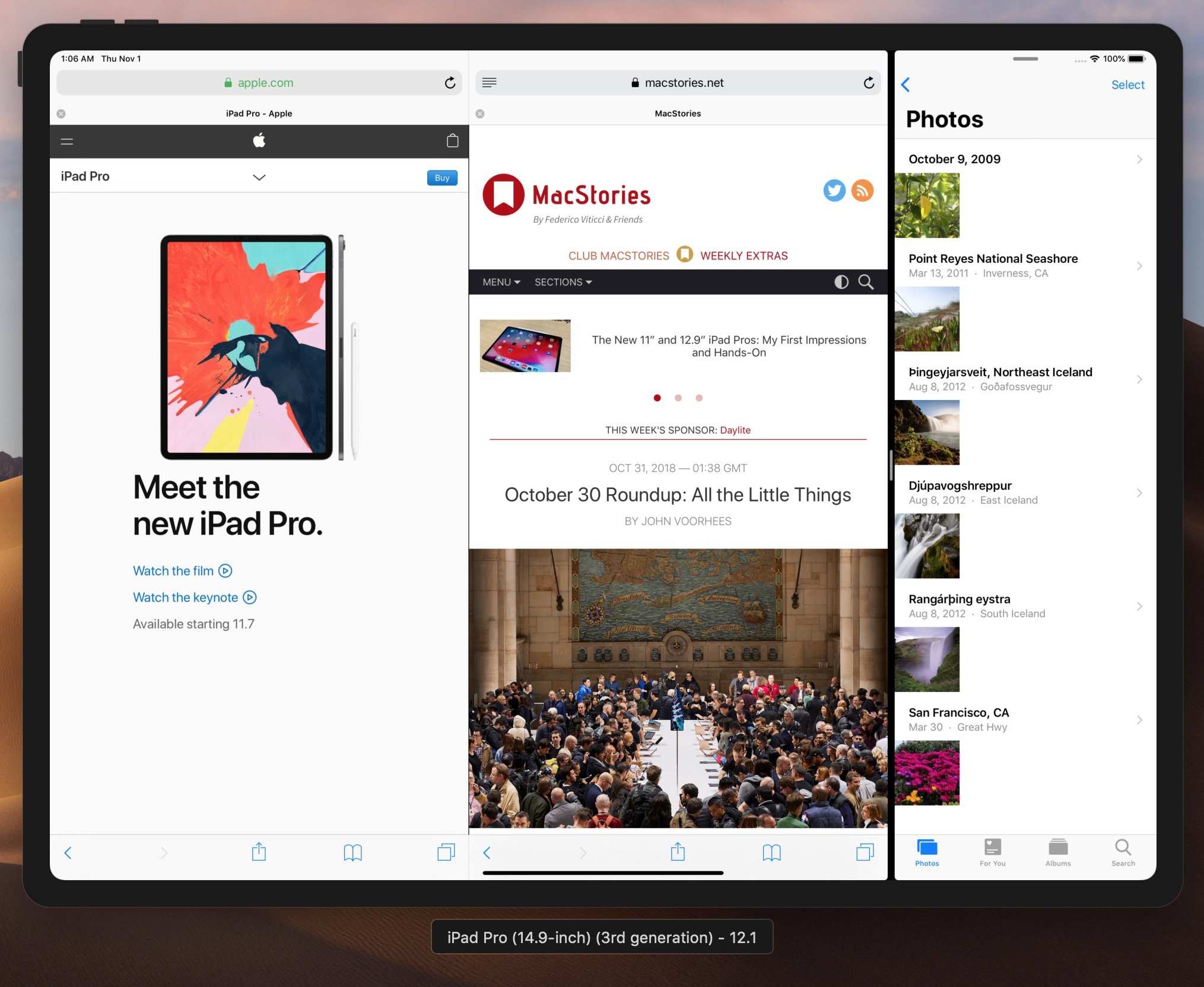1204x987 pixels.
Task: Open the Apple site hamburger menu
Action: pyautogui.click(x=67, y=141)
